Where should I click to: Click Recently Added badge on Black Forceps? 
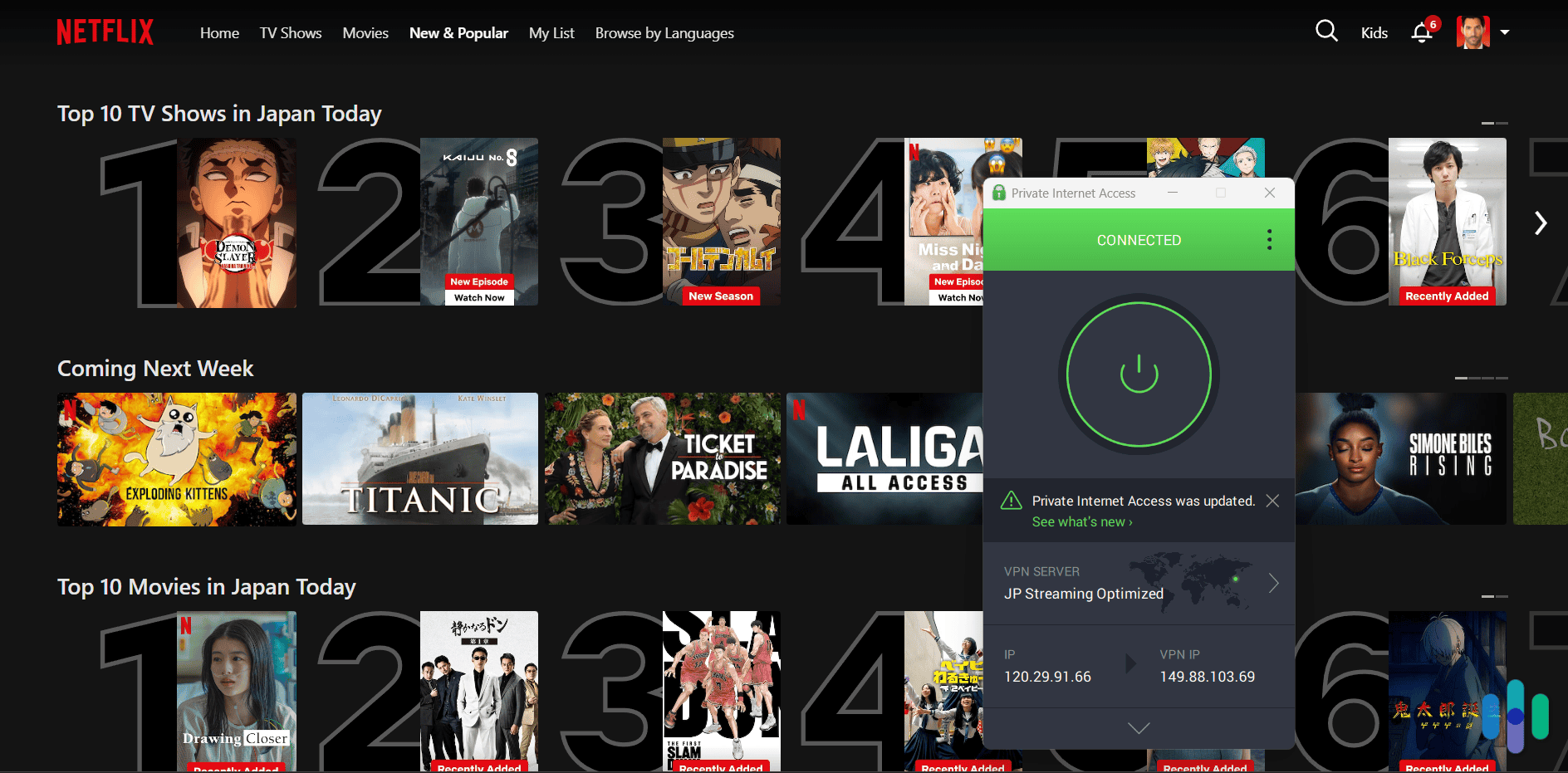coord(1447,296)
